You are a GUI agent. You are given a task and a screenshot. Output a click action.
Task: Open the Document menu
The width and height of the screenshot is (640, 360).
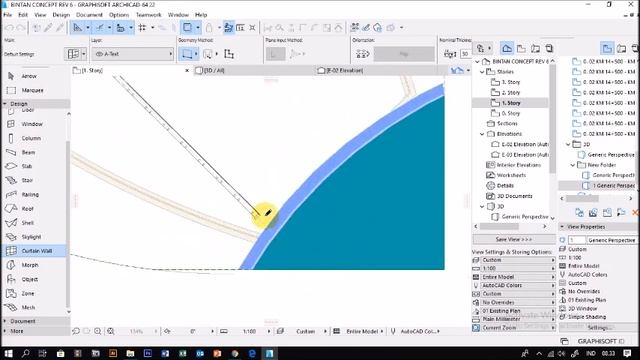pos(89,15)
